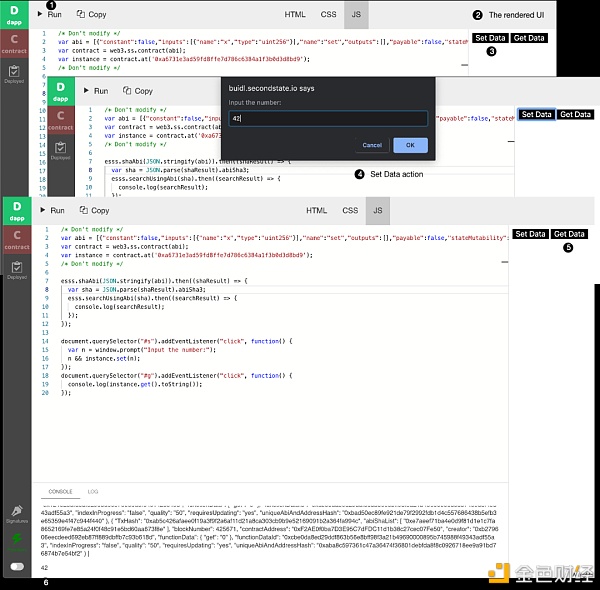
Task: Click line number 14 in bottom editor gutter
Action: [x=45, y=341]
